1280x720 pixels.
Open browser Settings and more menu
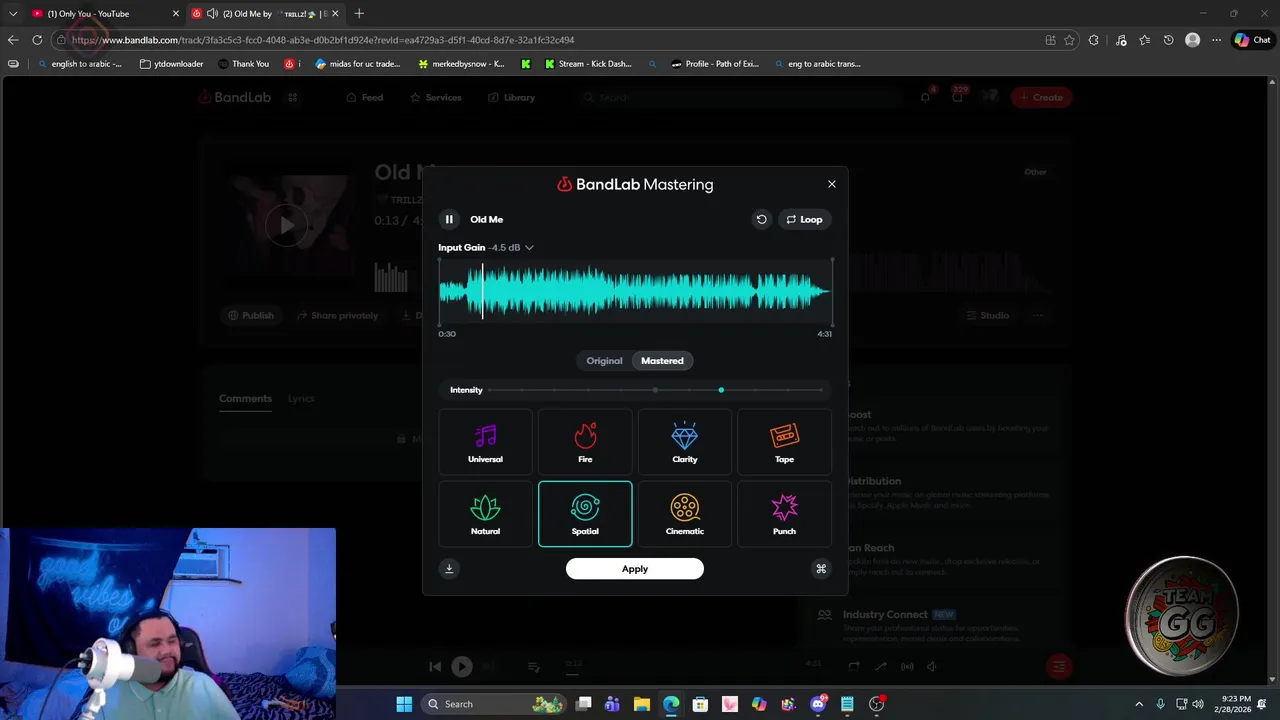coord(1216,40)
